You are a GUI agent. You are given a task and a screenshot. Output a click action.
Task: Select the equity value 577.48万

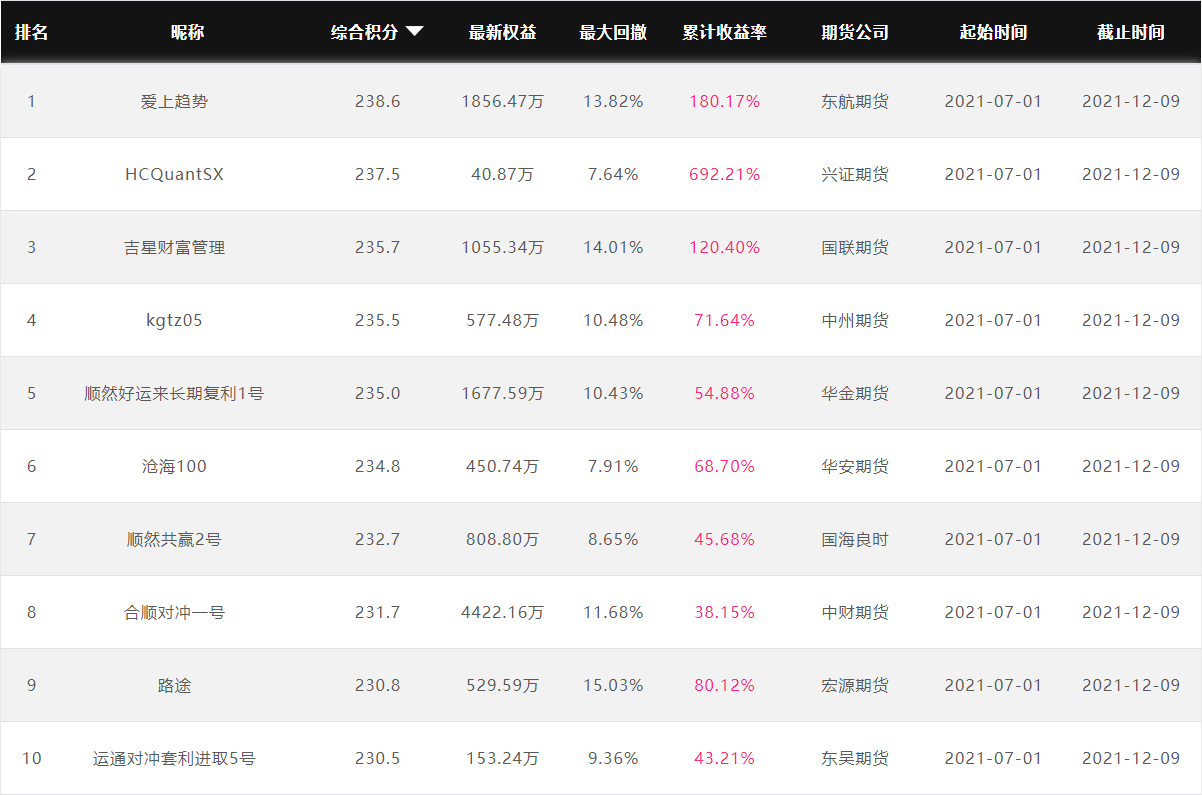pos(503,320)
